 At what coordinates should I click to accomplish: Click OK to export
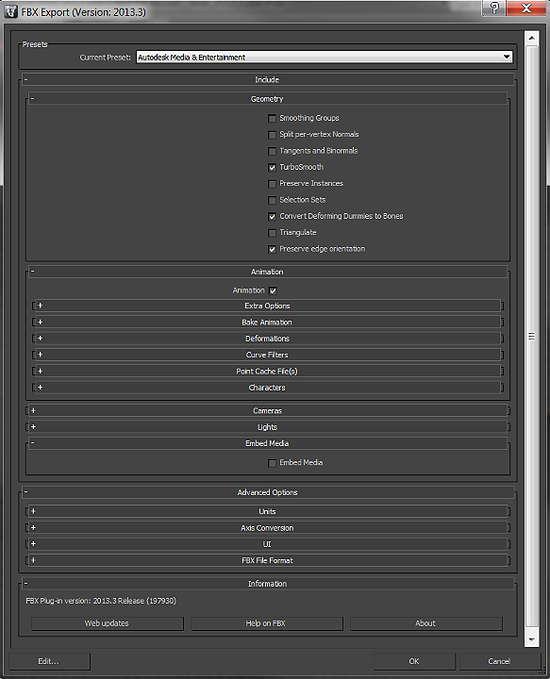tap(414, 661)
